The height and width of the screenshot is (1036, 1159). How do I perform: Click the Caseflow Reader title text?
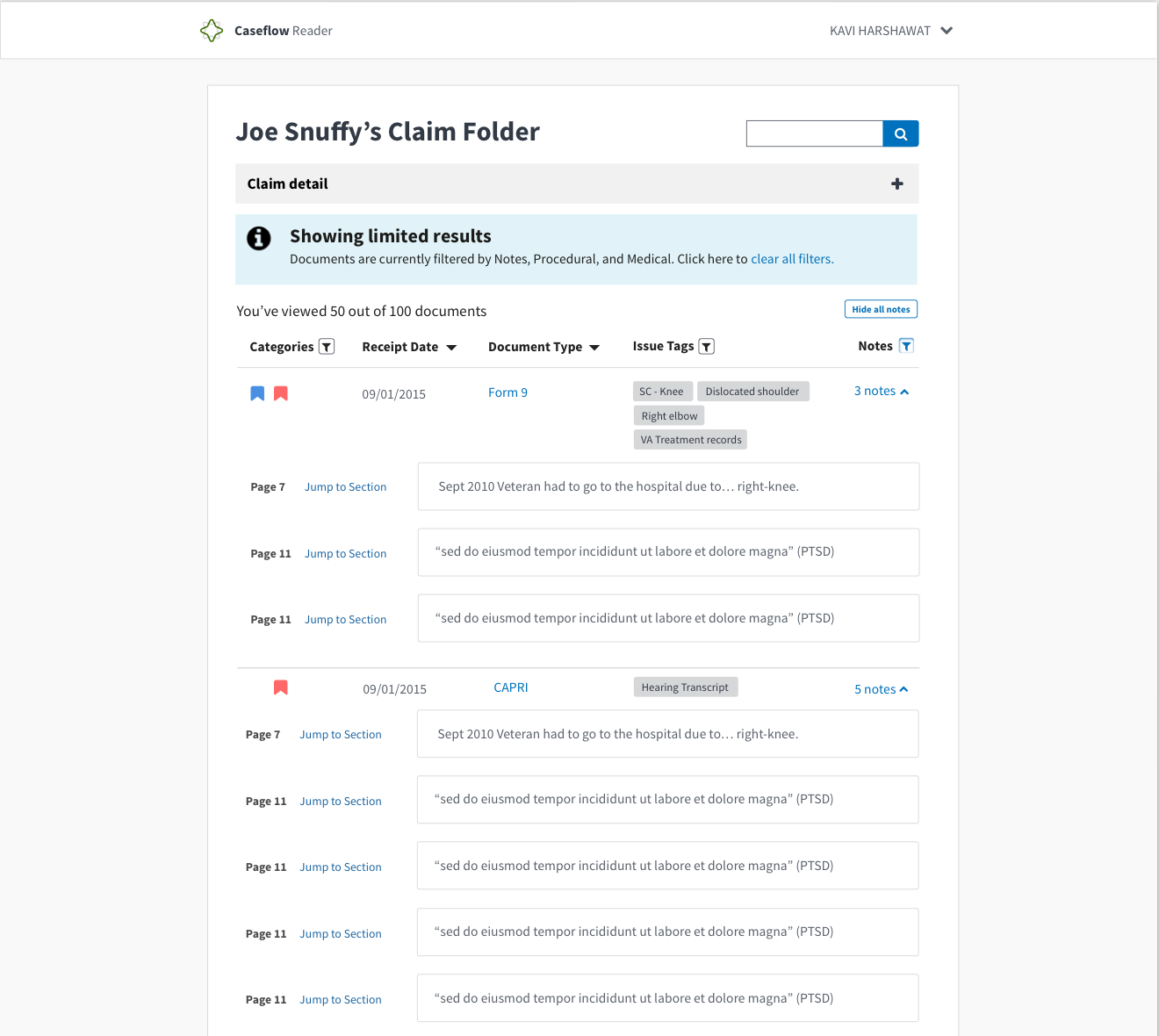pyautogui.click(x=283, y=31)
